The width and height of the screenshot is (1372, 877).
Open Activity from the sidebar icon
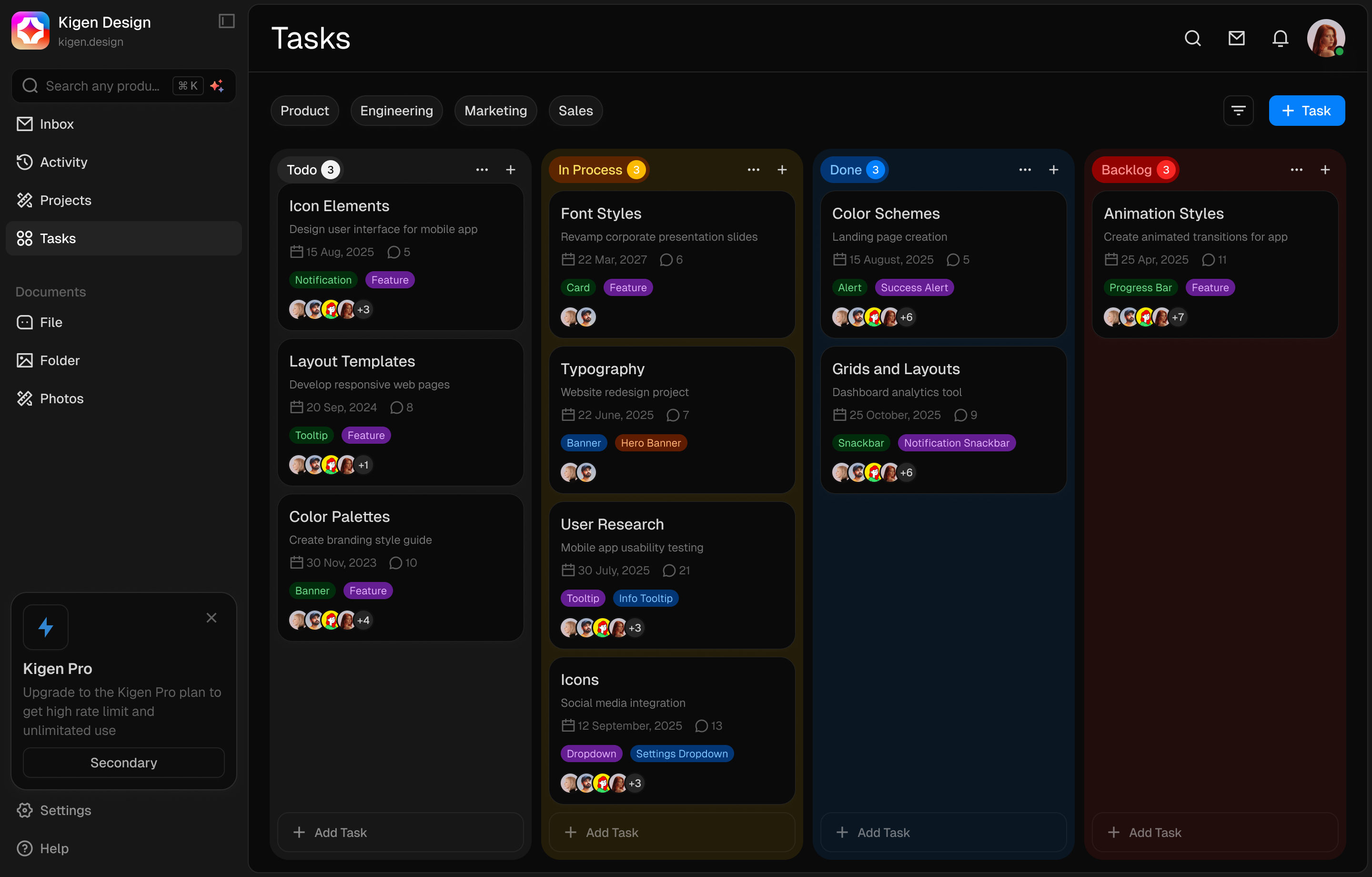coord(24,162)
